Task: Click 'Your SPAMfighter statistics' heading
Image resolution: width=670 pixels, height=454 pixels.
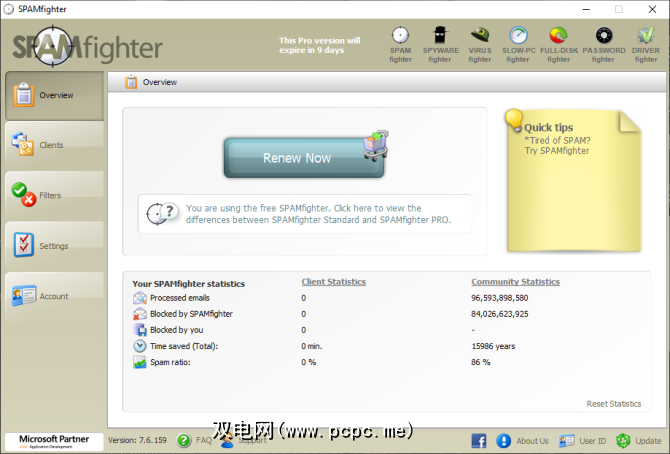Action: [x=188, y=283]
